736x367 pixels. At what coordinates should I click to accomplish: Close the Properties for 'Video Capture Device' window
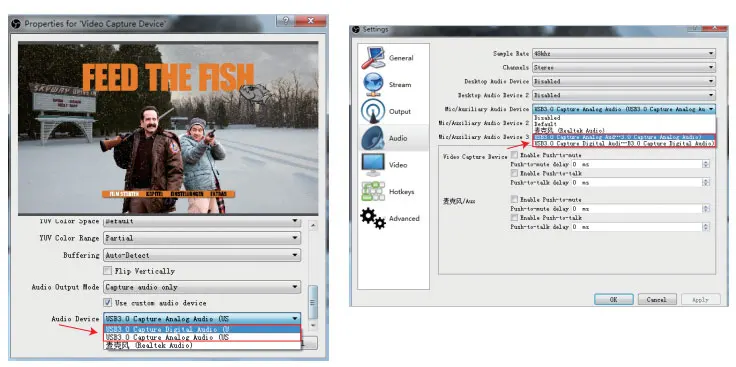(x=311, y=21)
